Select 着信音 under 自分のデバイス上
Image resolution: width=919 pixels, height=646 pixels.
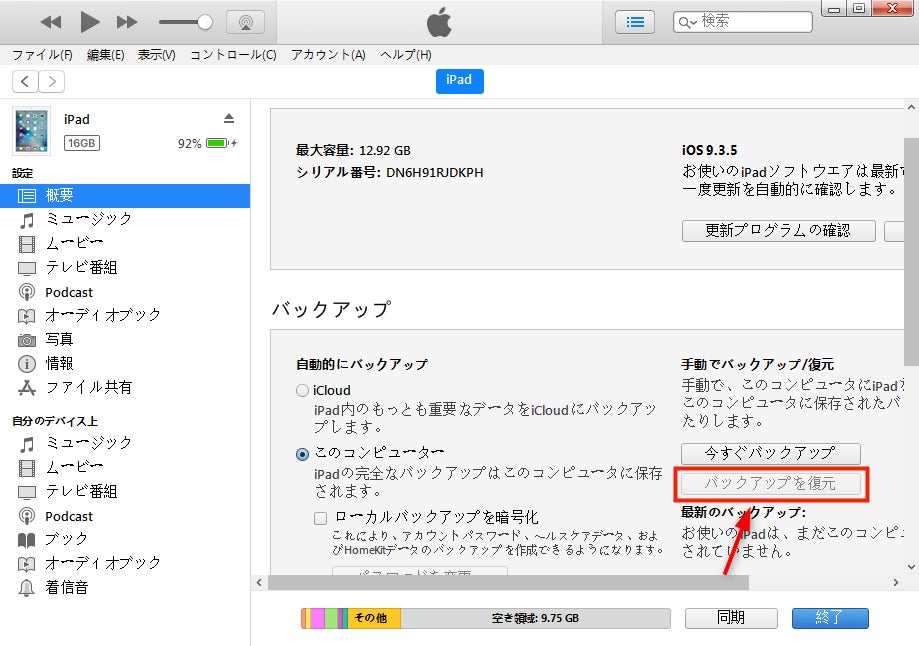125,587
